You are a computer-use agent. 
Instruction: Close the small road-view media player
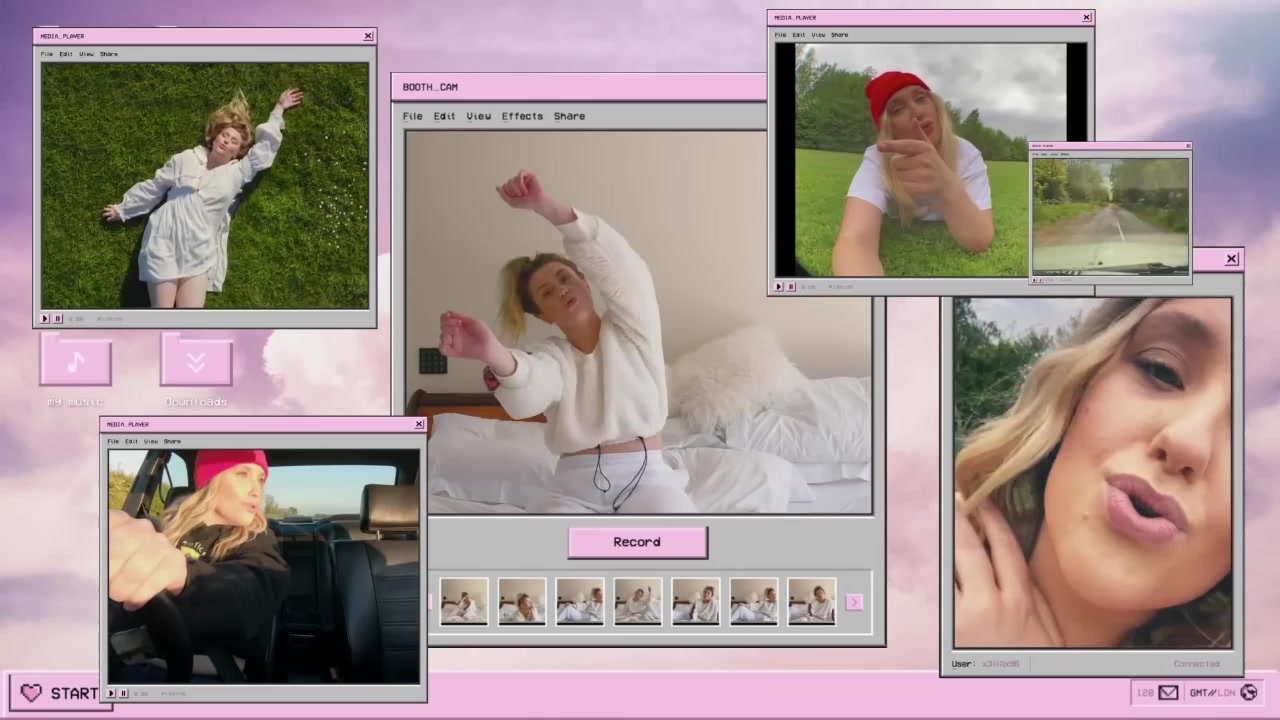[x=1188, y=146]
